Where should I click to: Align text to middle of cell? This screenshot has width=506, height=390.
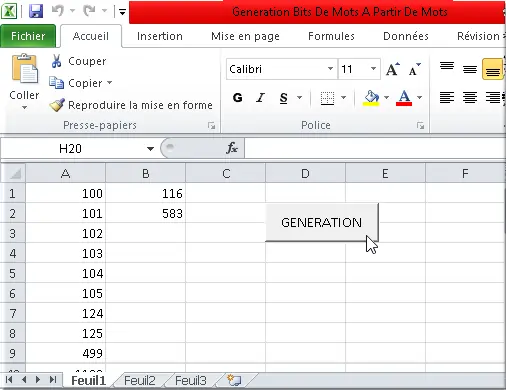pos(470,69)
